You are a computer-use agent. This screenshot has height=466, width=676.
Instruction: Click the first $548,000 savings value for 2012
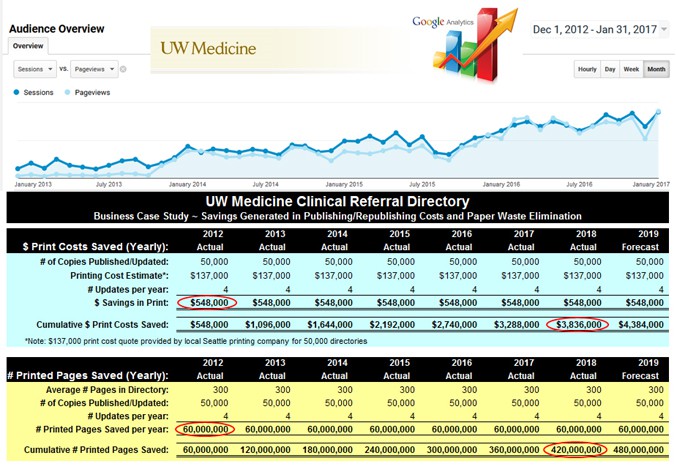point(209,303)
